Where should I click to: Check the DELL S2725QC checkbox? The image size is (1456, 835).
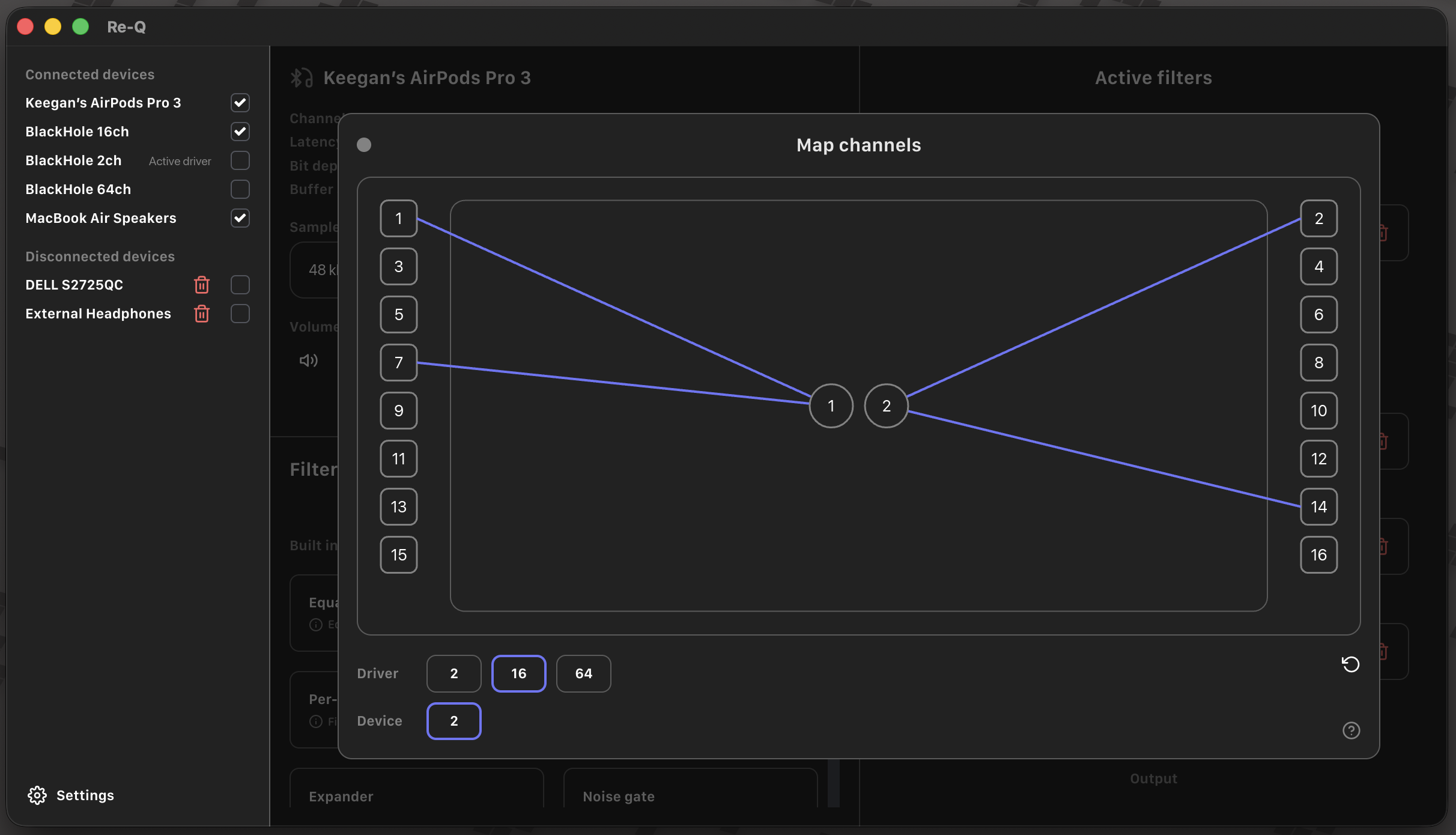pos(240,285)
